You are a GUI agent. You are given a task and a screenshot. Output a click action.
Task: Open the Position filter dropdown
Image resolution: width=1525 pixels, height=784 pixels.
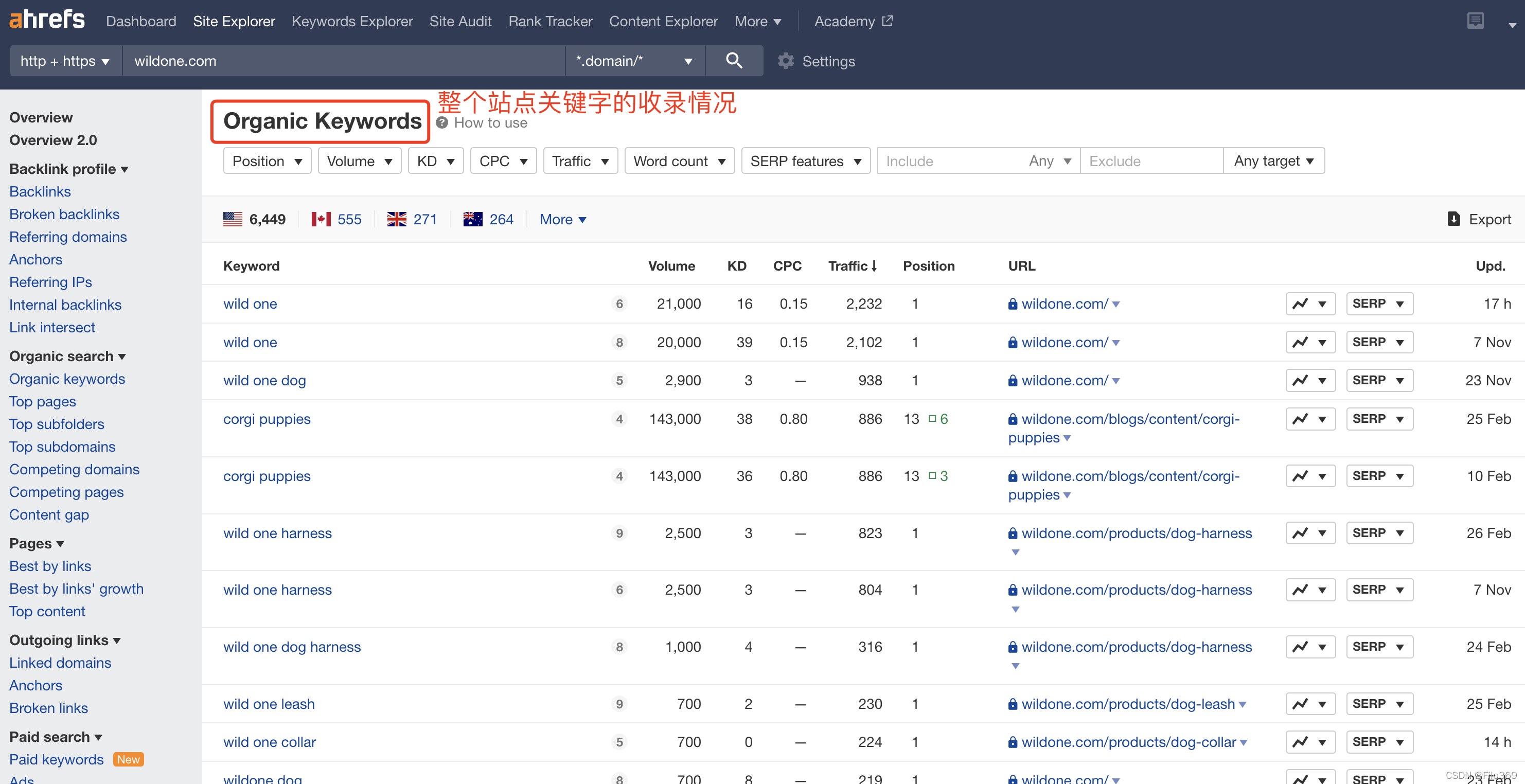pos(267,161)
